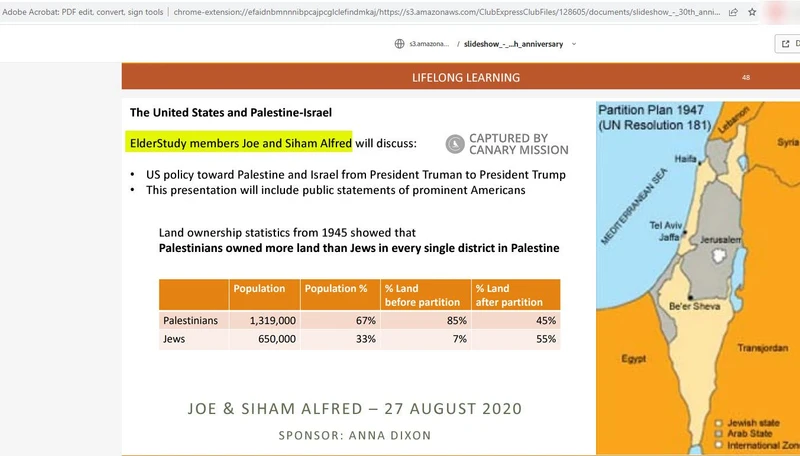
Task: Click the Population % table column header
Action: pos(336,289)
